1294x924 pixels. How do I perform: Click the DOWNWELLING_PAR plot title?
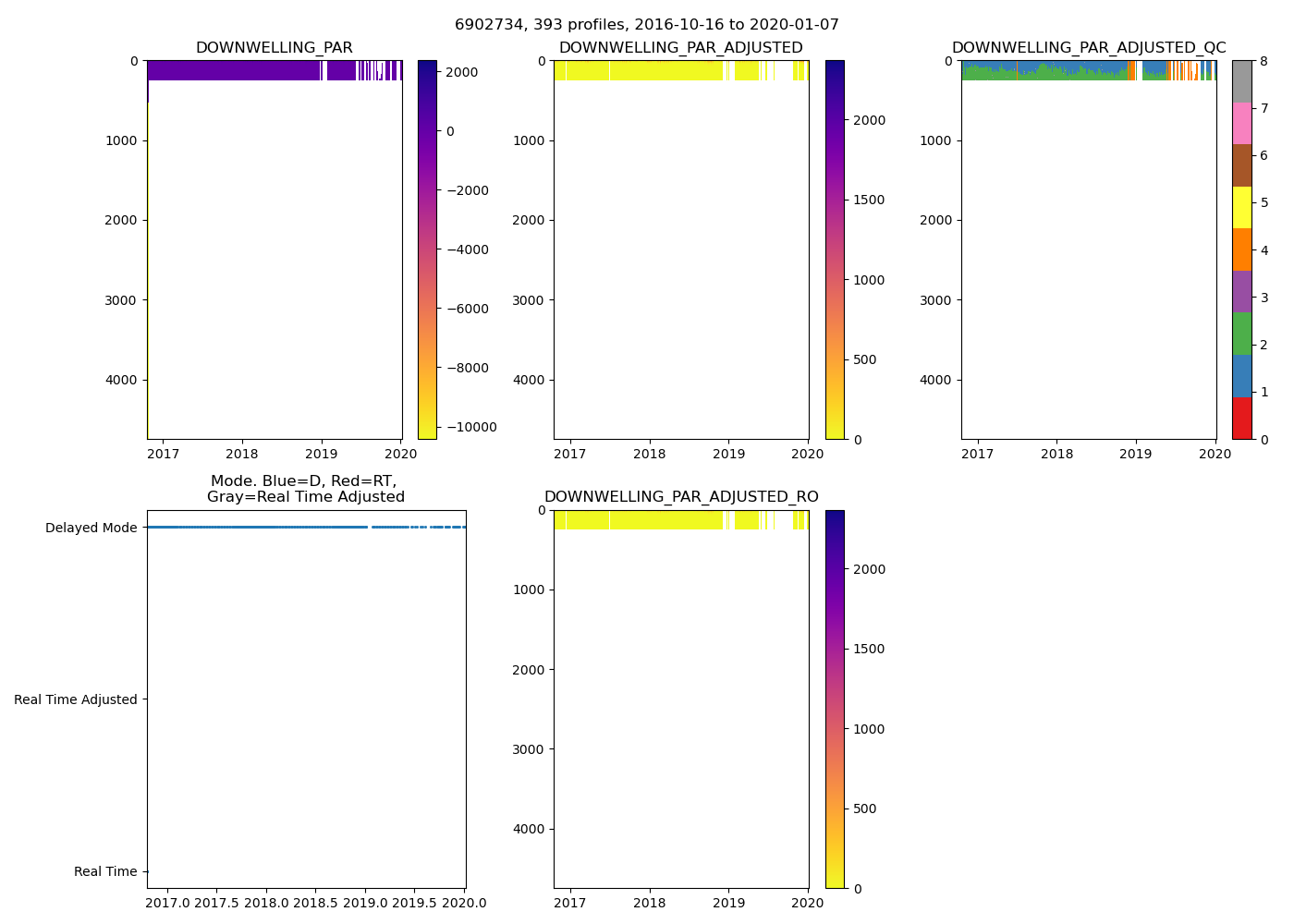point(274,48)
